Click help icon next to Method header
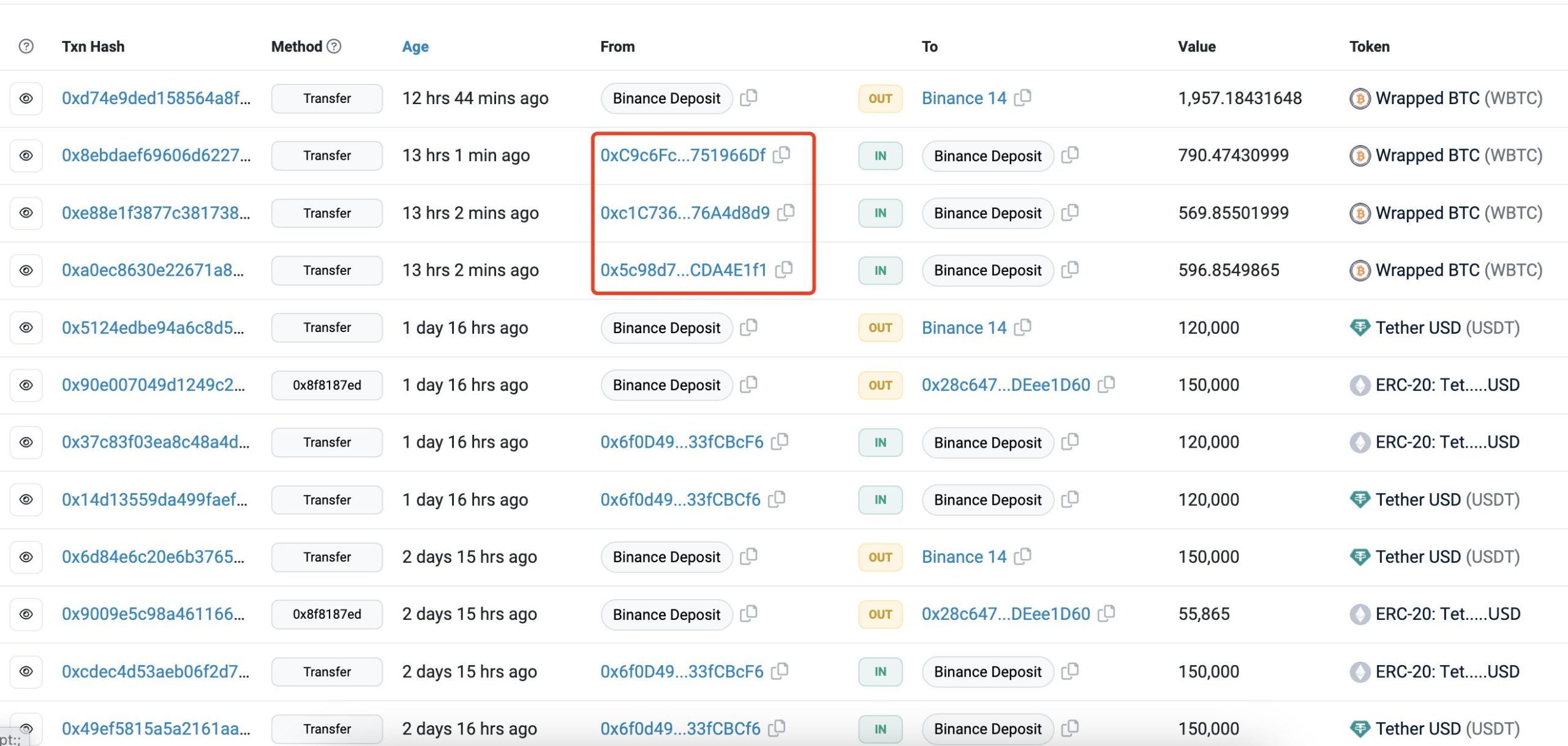Screen dimensions: 1568x746 click(334, 46)
